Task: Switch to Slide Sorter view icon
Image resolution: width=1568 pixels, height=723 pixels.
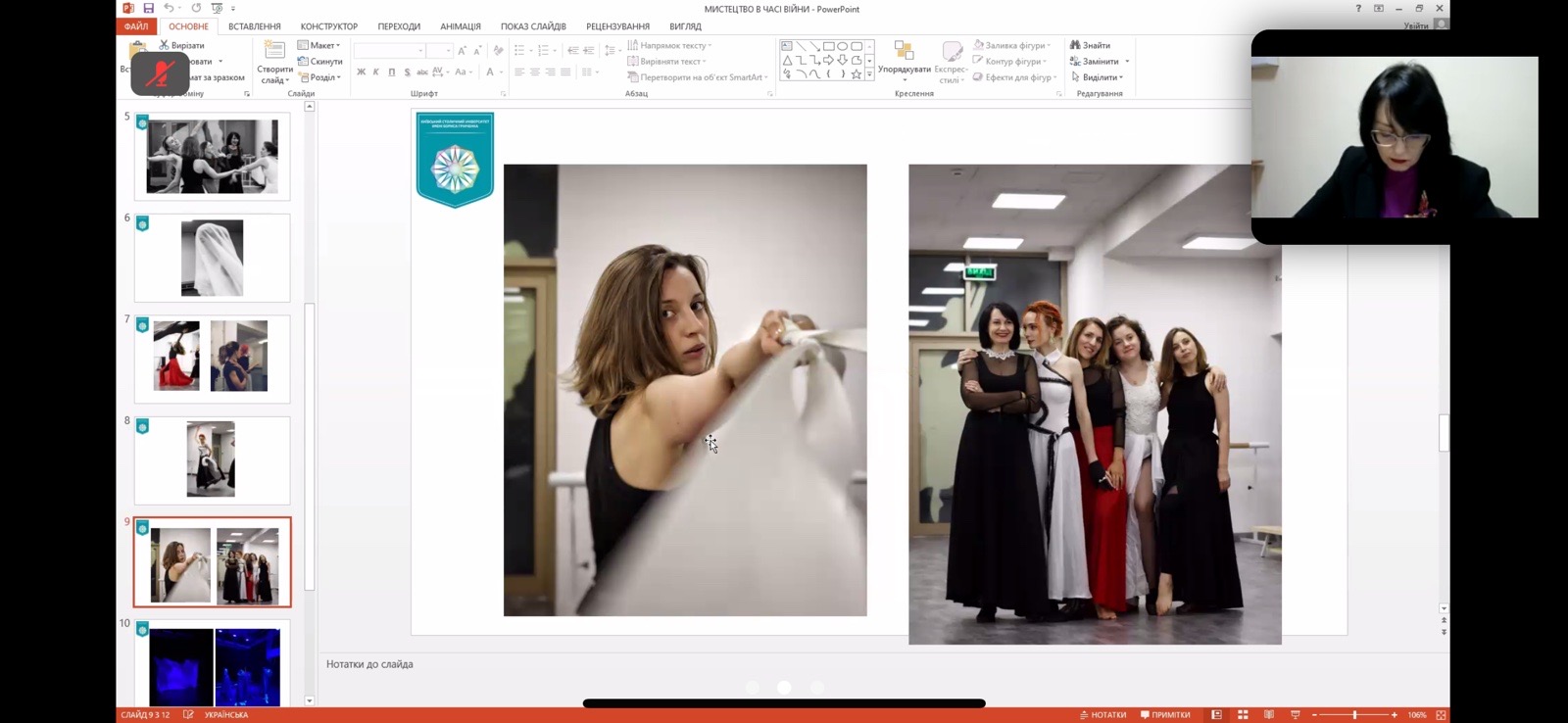Action: point(1243,715)
